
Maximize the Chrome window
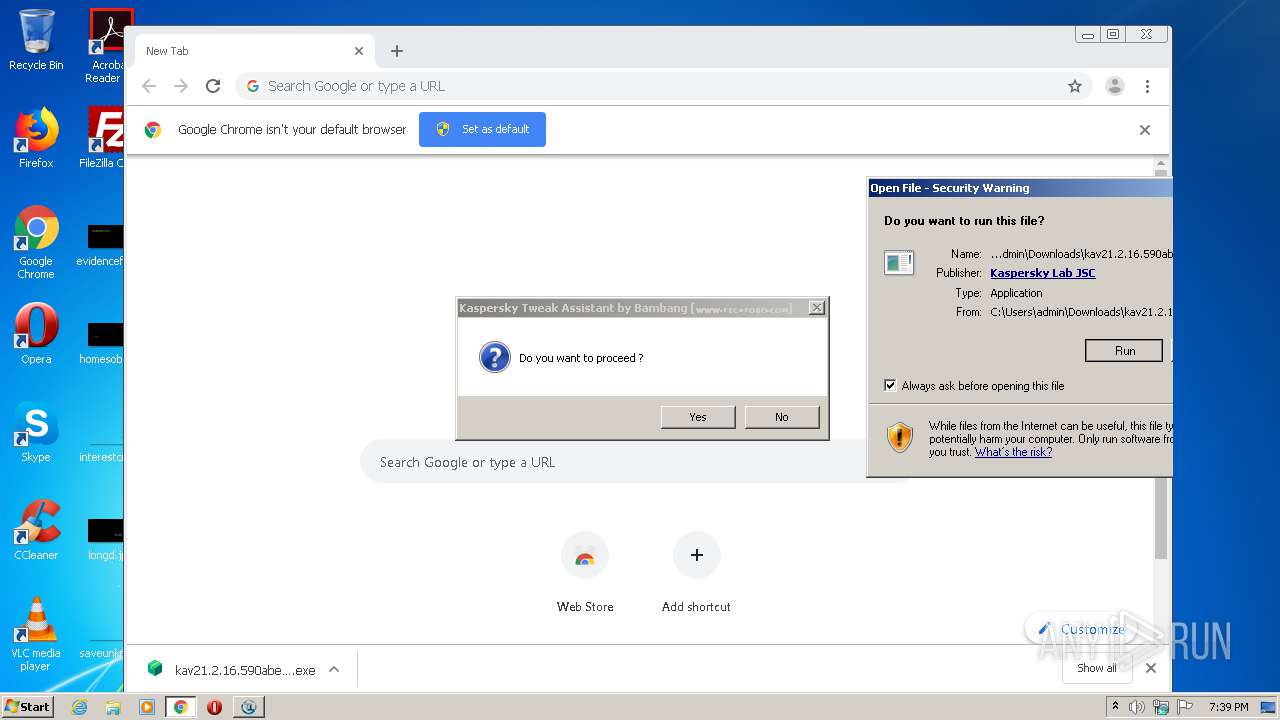pyautogui.click(x=1112, y=34)
